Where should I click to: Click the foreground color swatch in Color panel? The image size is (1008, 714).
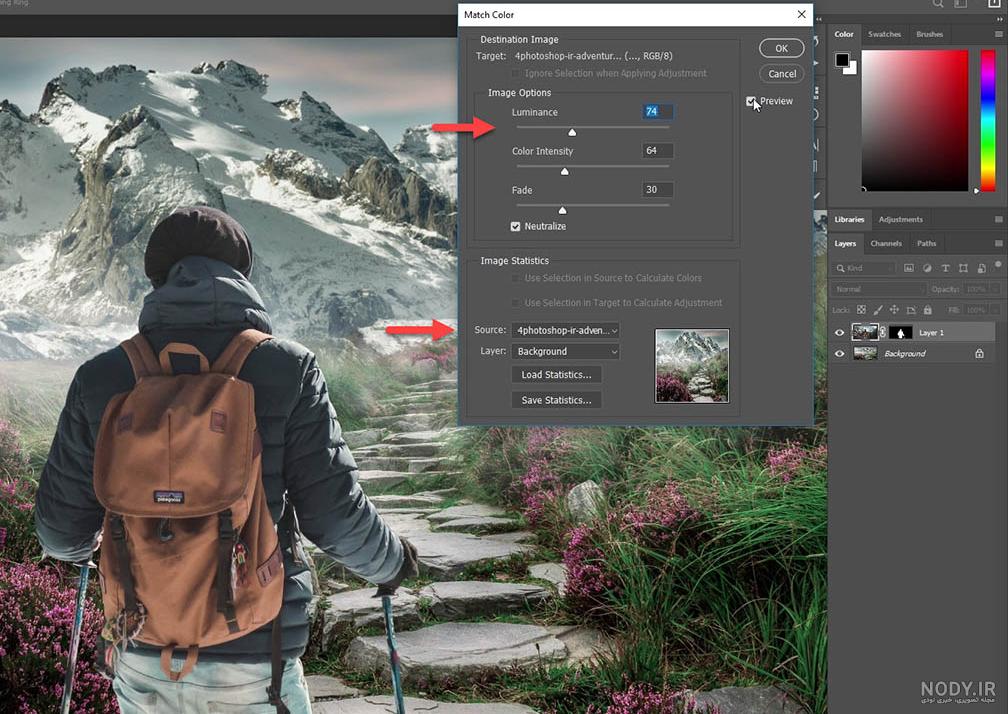pos(842,60)
